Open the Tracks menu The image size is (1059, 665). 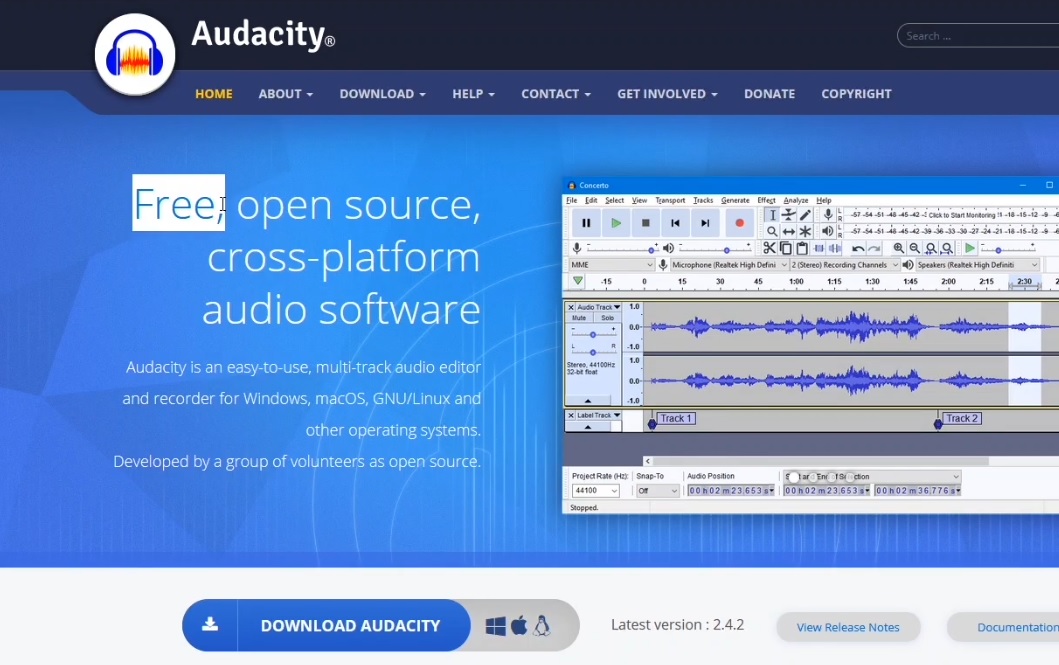click(x=703, y=201)
